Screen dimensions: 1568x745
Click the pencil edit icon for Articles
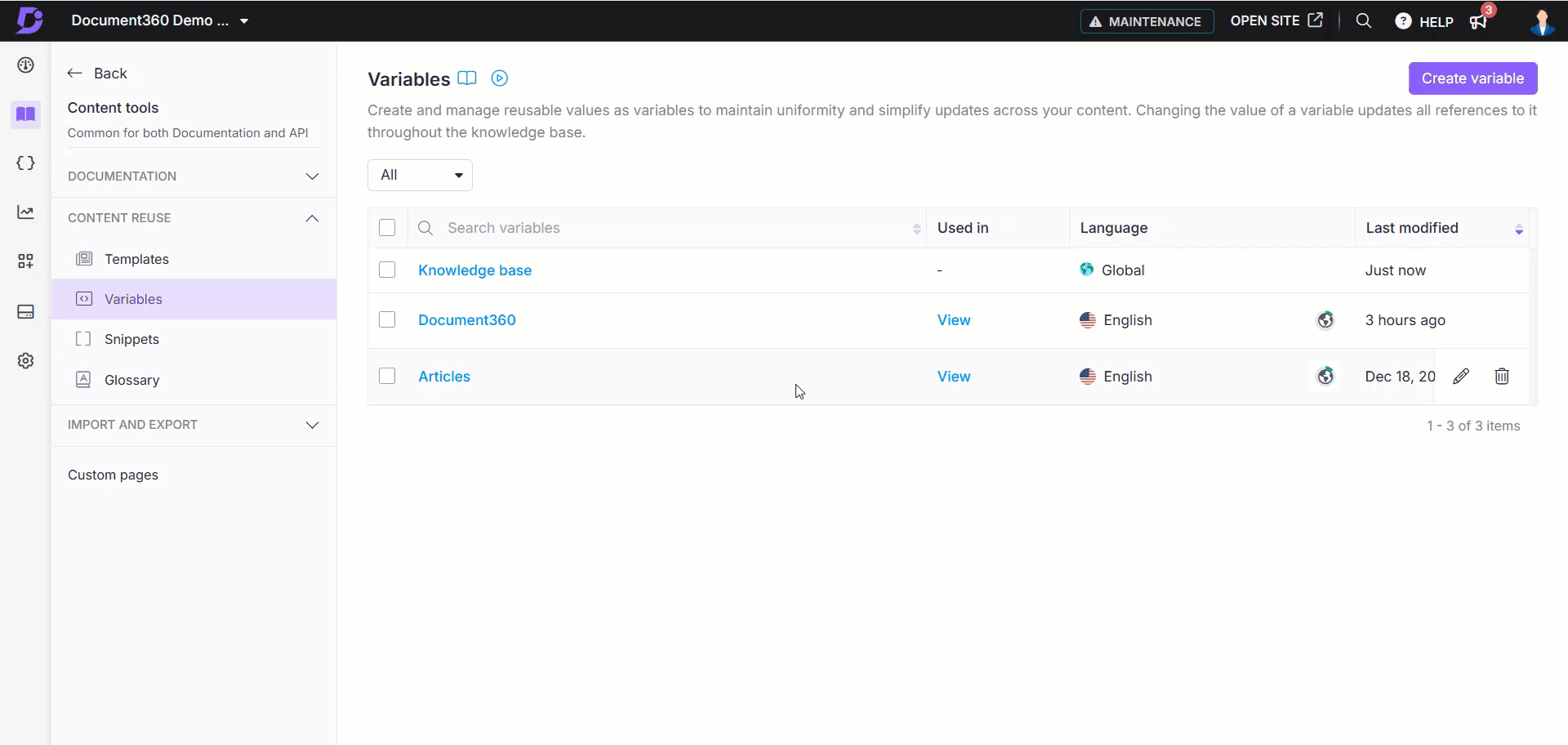(1461, 377)
